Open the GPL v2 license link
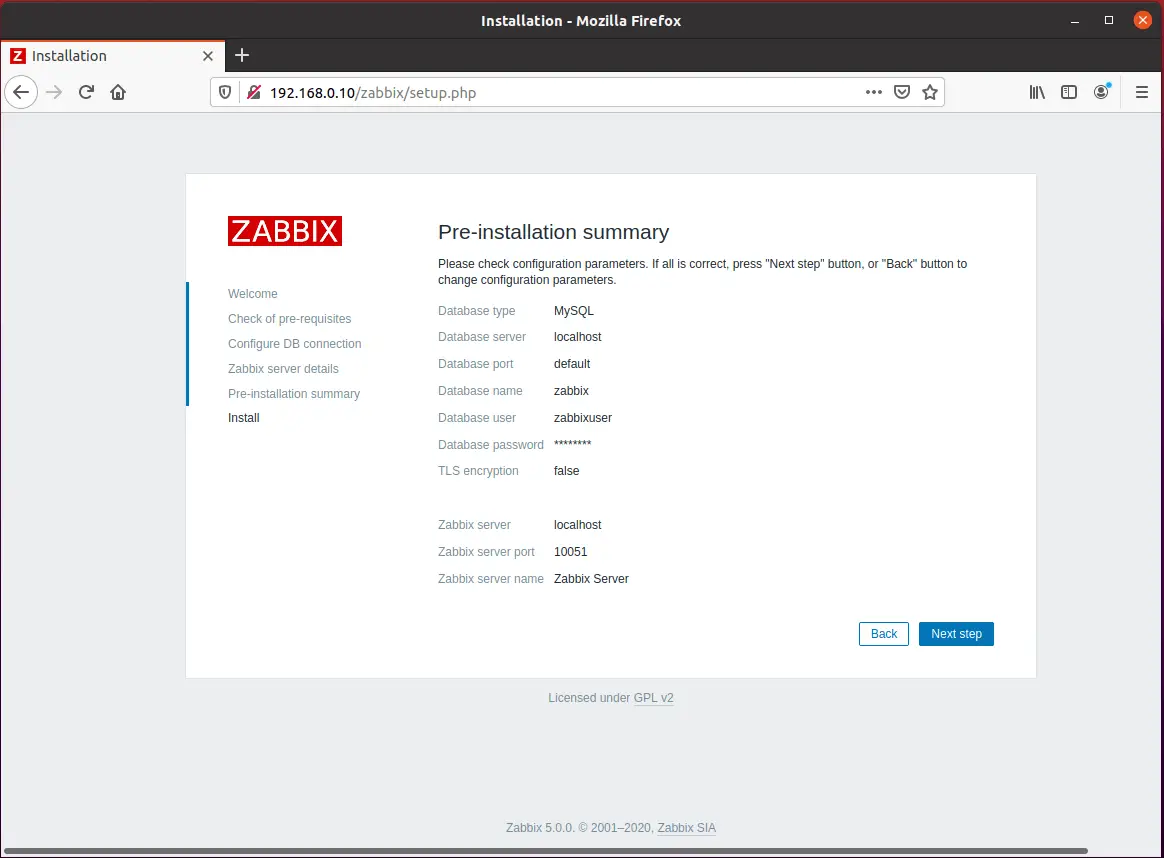 click(653, 698)
